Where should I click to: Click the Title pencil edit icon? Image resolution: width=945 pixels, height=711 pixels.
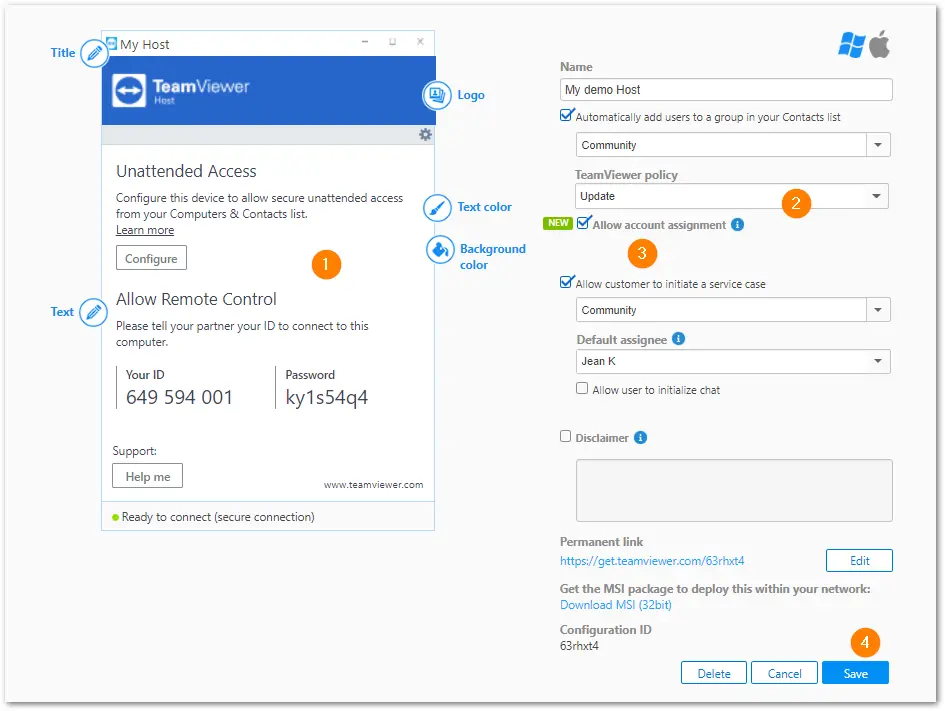[95, 54]
